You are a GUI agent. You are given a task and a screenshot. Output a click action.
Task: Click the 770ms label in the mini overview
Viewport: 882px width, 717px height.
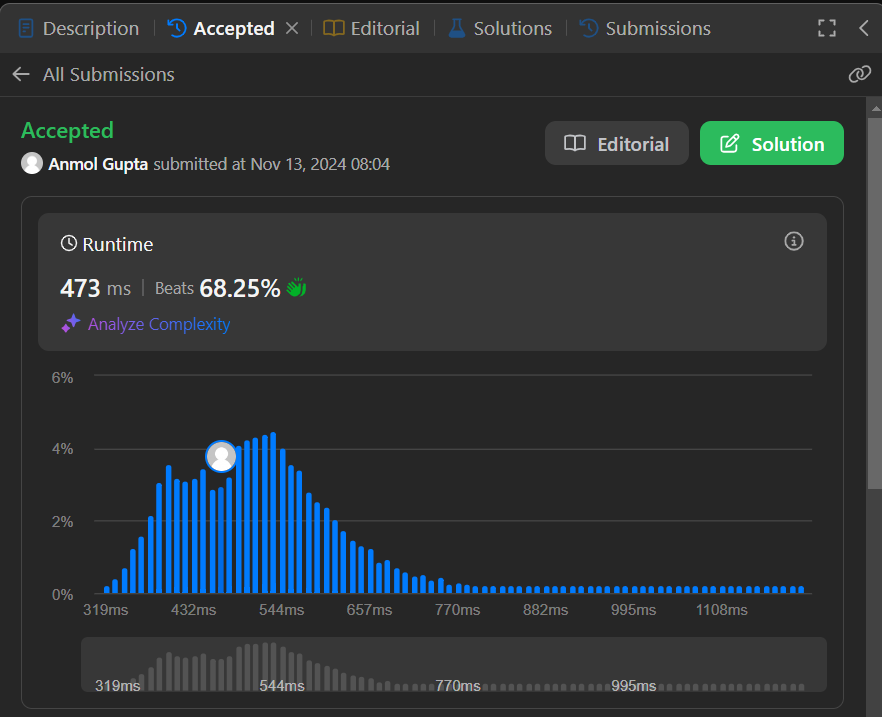click(x=458, y=686)
